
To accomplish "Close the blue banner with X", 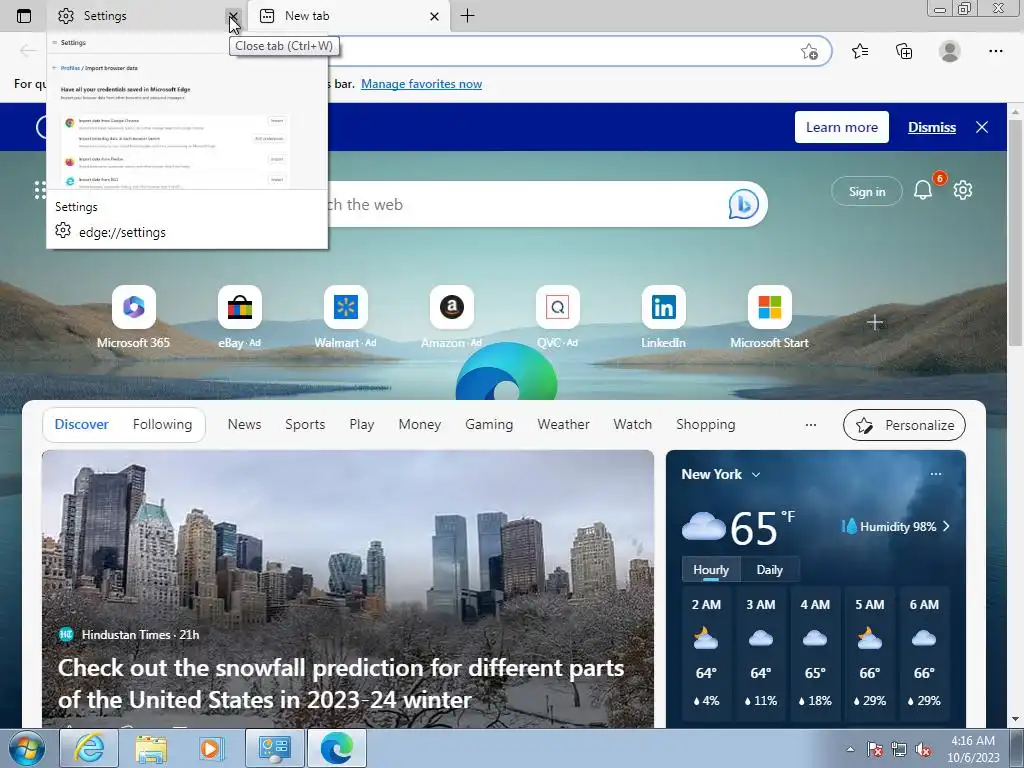I will click(982, 127).
